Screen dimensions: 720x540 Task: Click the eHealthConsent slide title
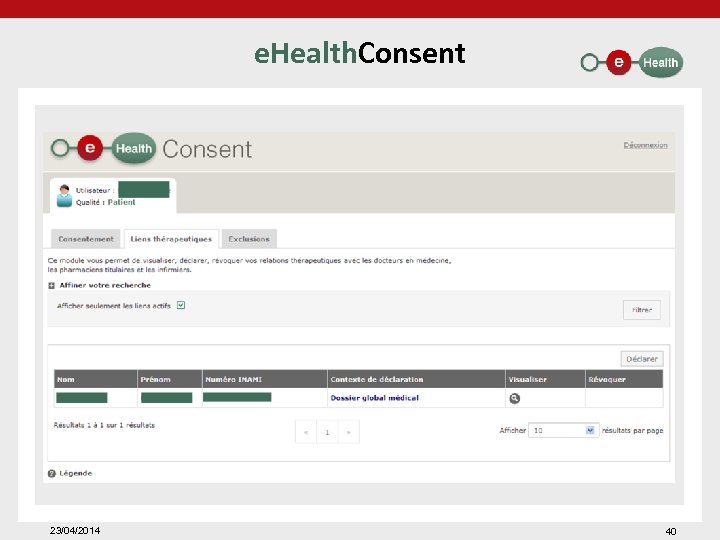coord(360,53)
